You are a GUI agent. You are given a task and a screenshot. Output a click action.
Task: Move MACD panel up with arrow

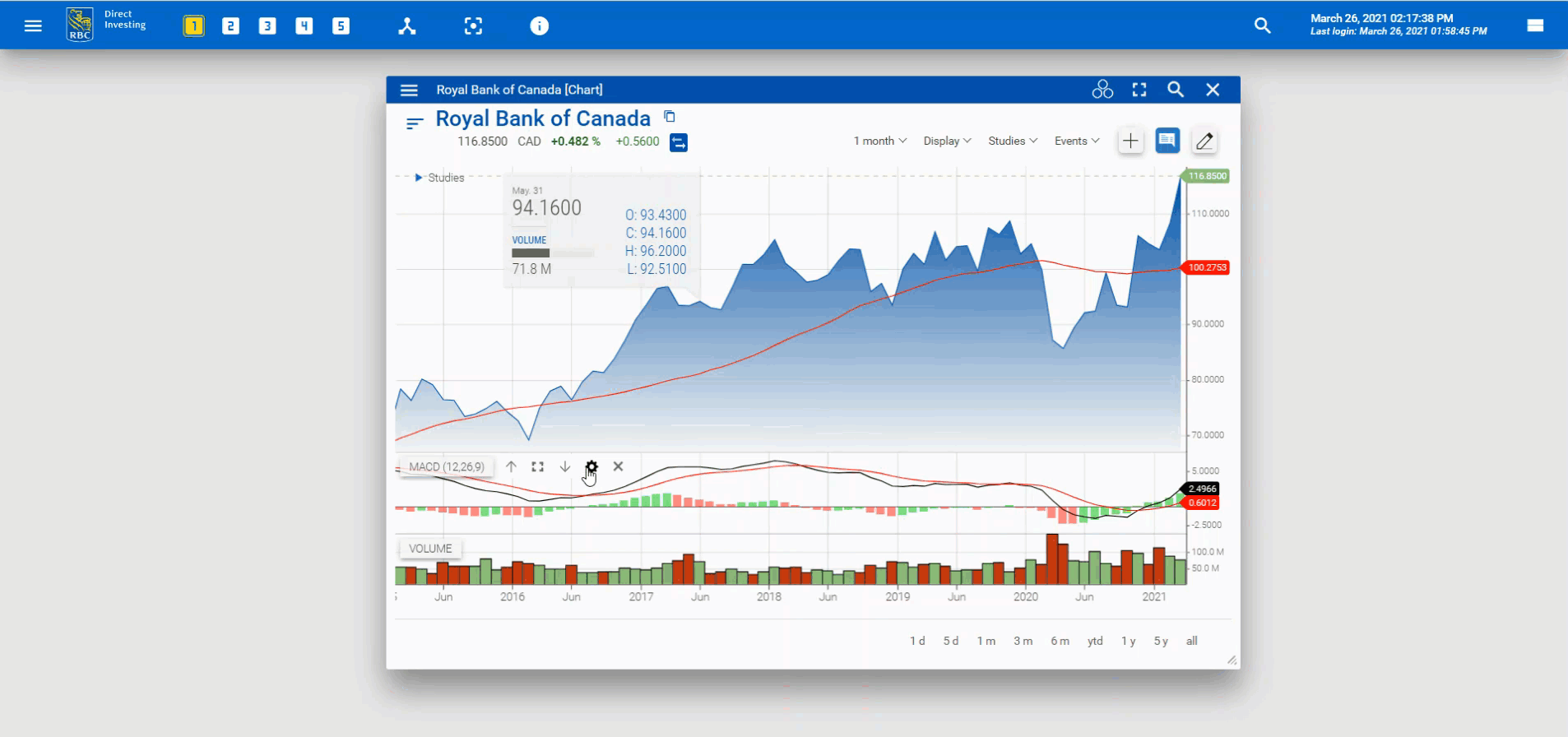pos(511,466)
